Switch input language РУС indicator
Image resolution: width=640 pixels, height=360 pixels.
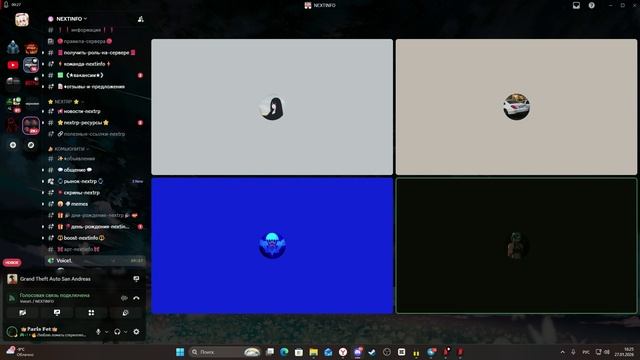coord(586,352)
